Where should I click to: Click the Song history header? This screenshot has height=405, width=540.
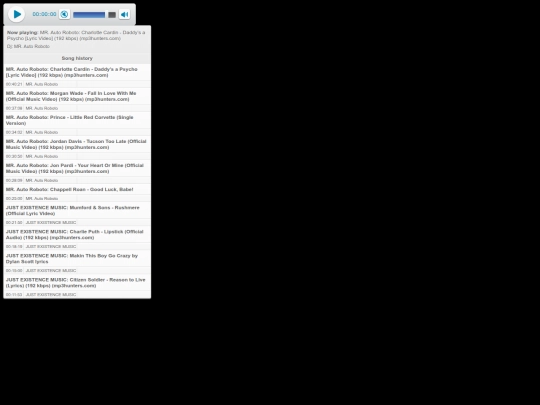(77, 58)
